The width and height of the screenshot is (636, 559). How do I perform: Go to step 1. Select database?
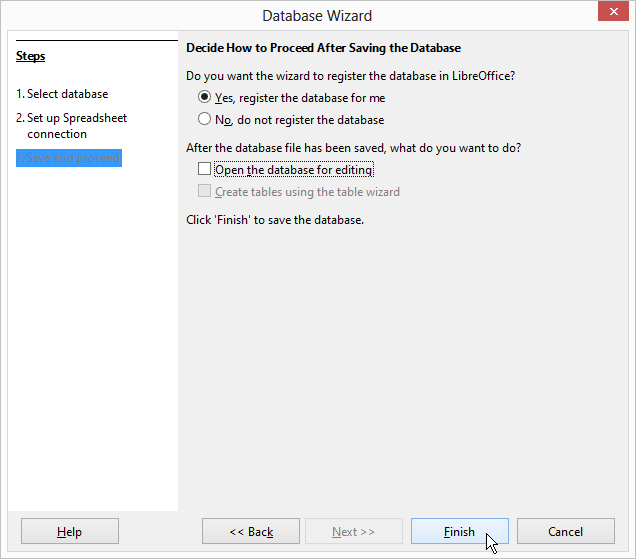pos(62,94)
